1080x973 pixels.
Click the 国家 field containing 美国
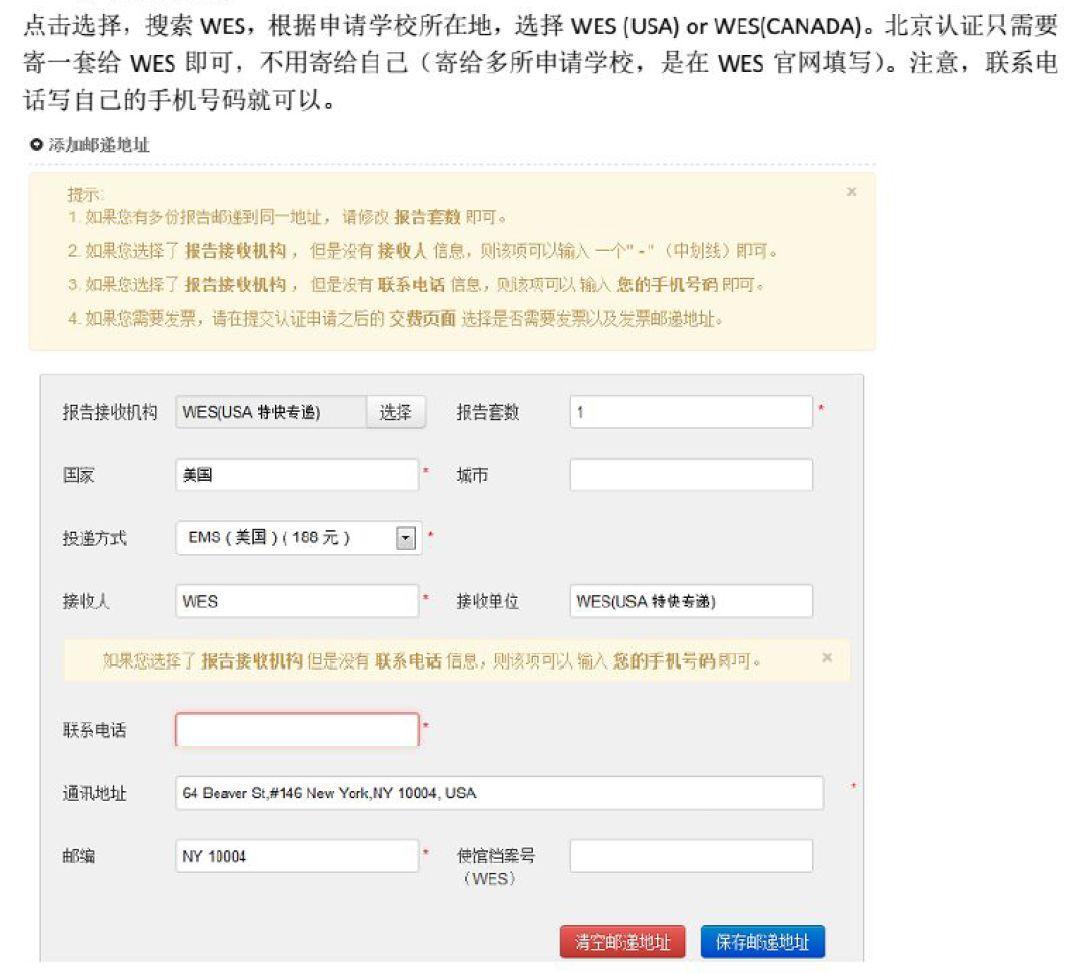pos(295,475)
